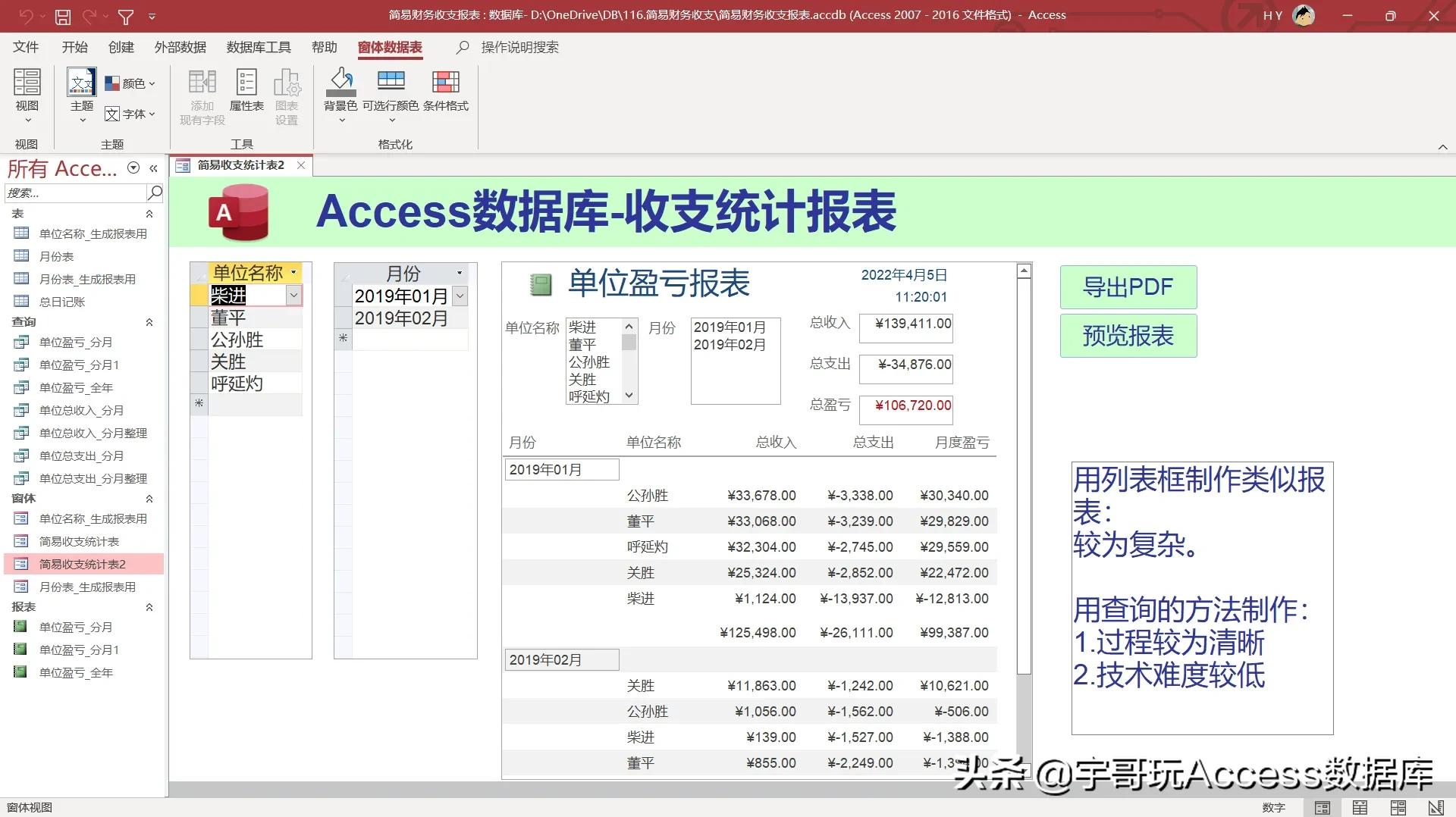Open the 简易收支统计表 form
1456x817 pixels.
(79, 541)
